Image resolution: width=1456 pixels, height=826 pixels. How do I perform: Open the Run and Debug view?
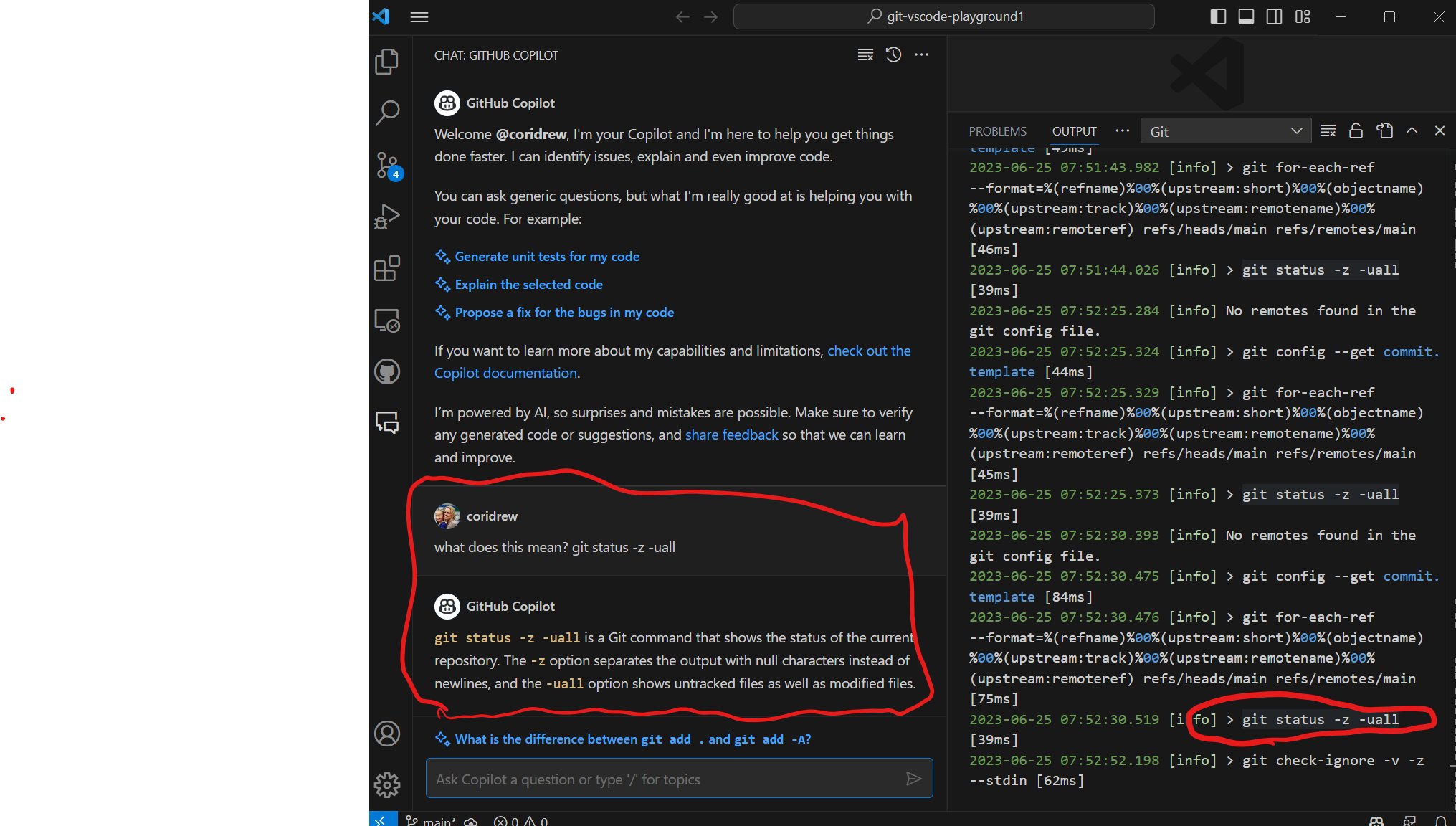tap(387, 217)
